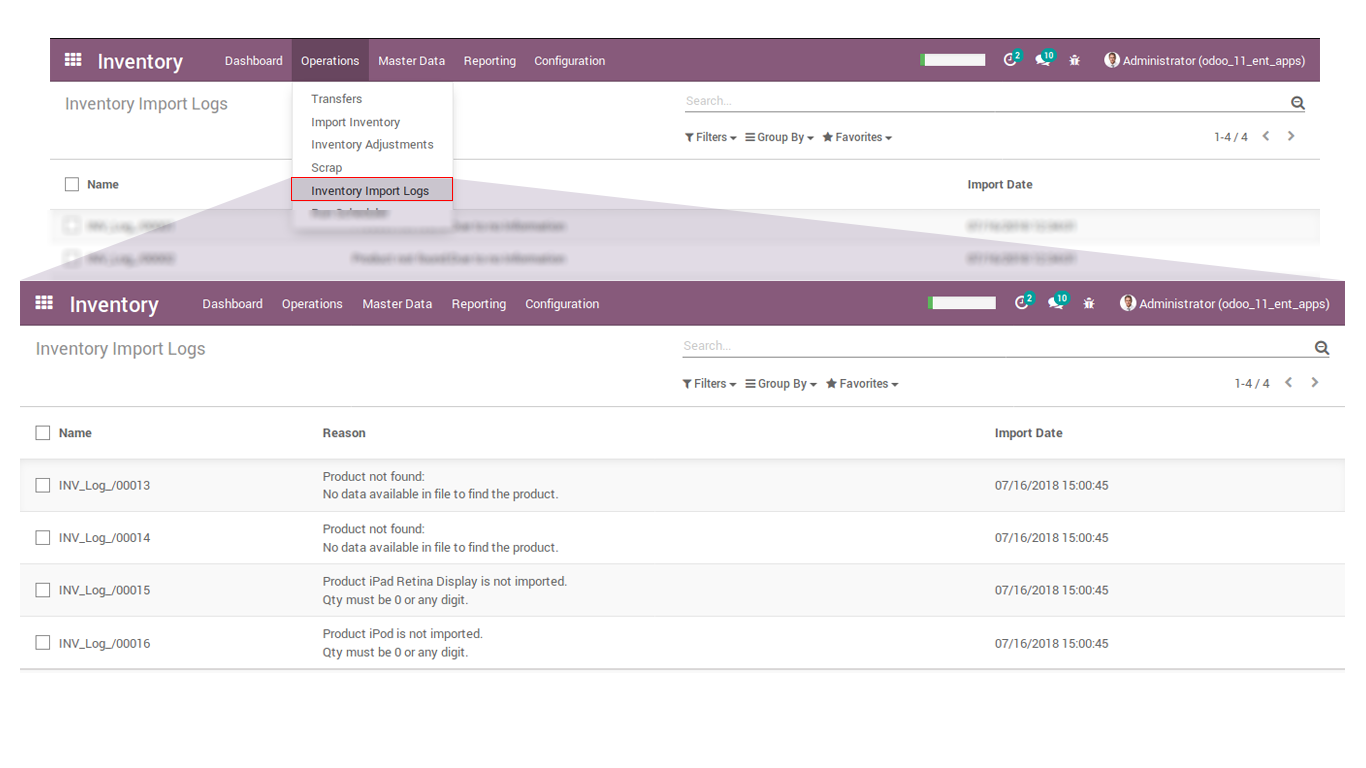Open the INV_Log_/00014 log record
The image size is (1366, 768).
(x=105, y=538)
